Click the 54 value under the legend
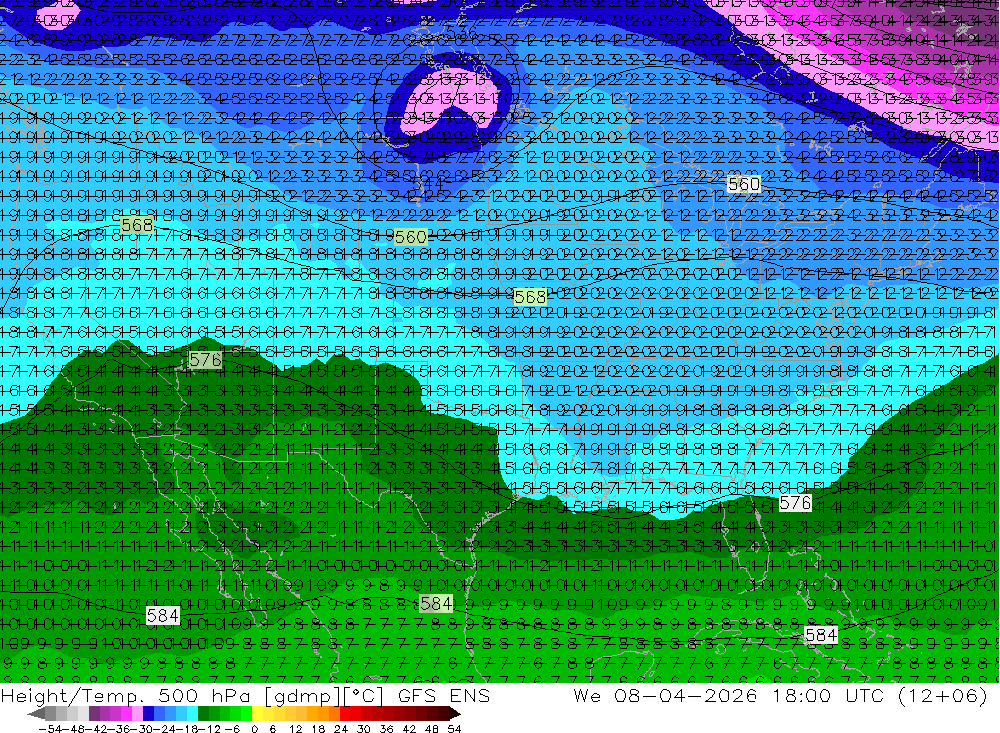Screen dimensions: 1000x733 454,729
